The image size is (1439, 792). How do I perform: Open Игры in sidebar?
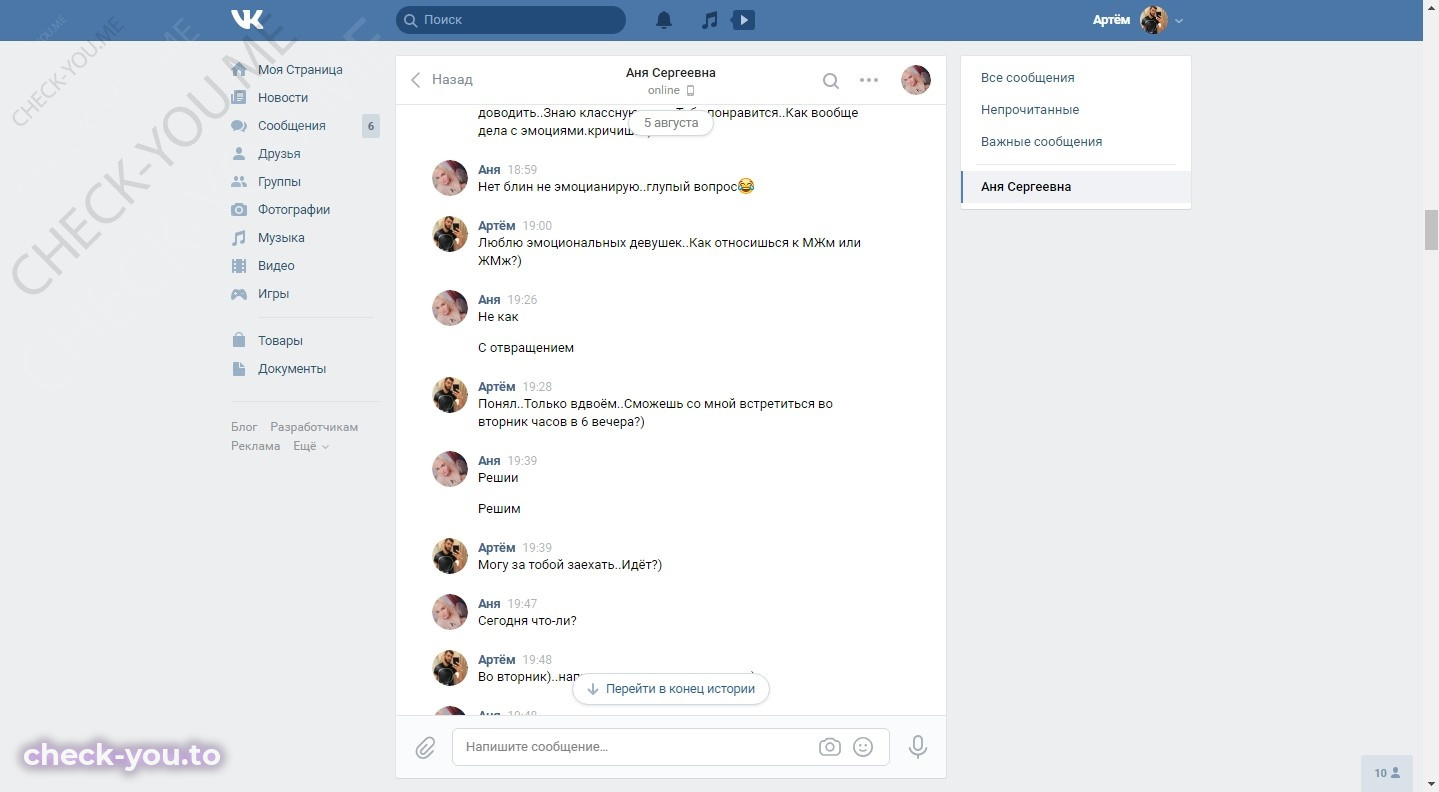(x=273, y=294)
